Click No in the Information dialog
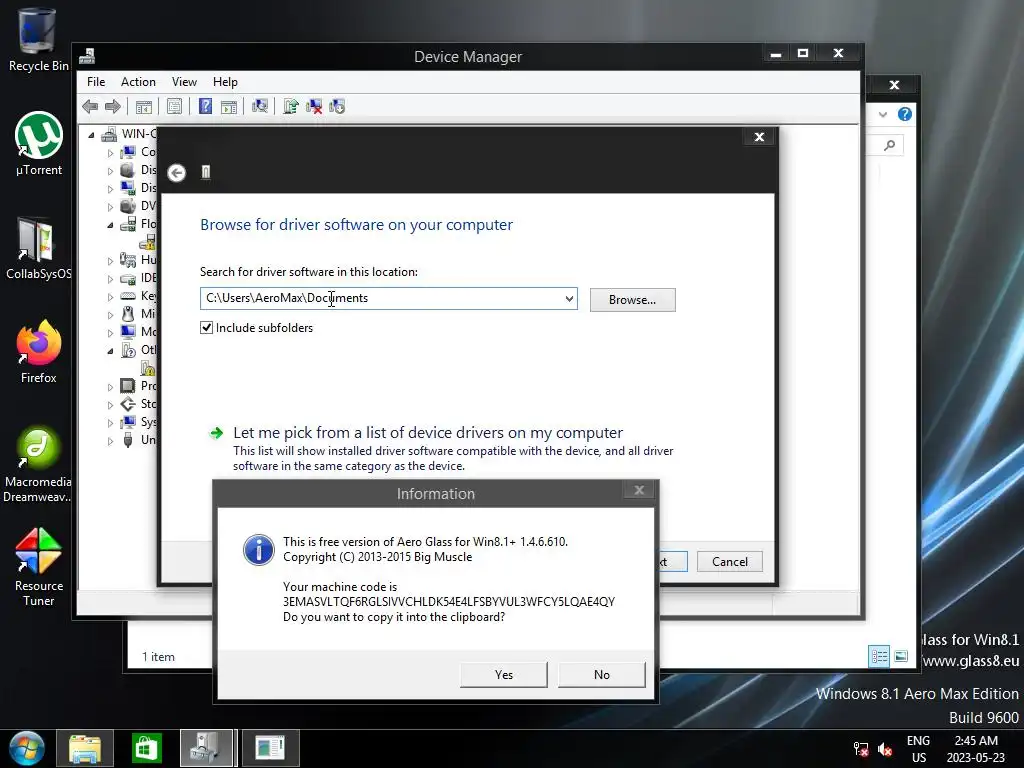The image size is (1024, 768). click(x=601, y=675)
